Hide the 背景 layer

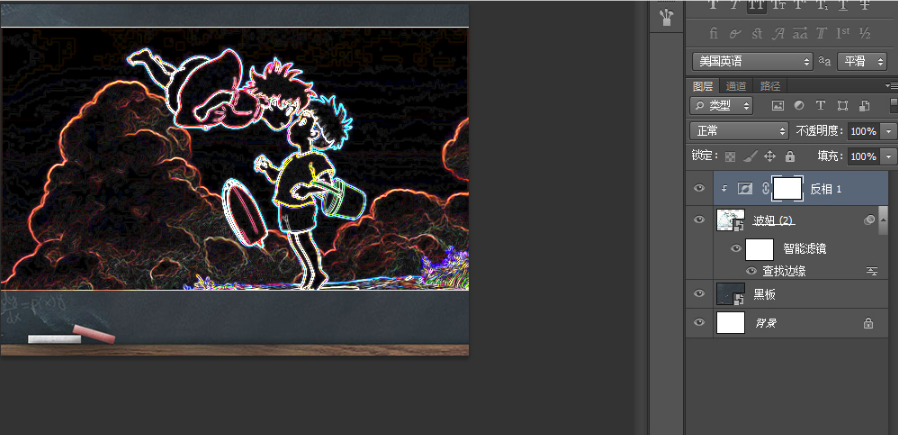[699, 322]
